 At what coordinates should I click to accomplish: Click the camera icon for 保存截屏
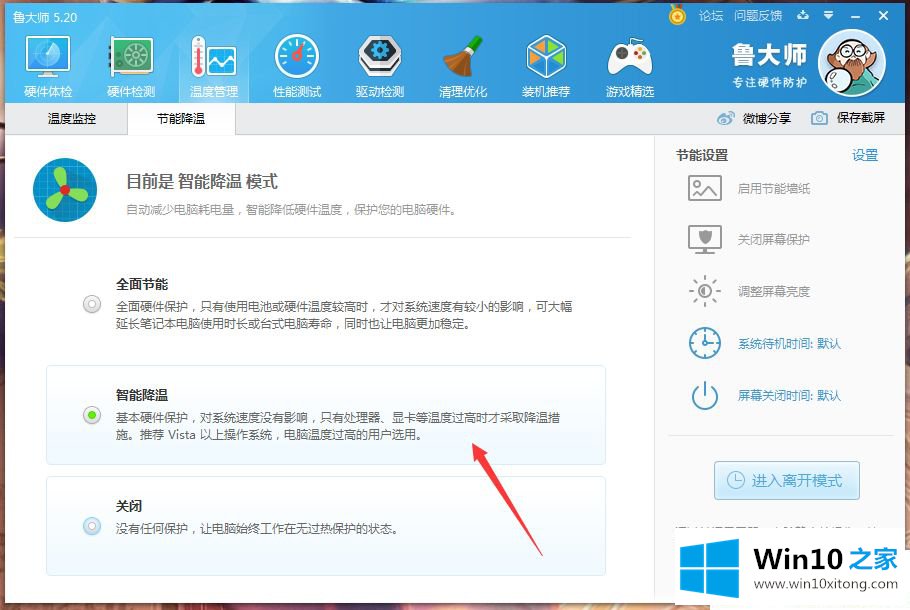tap(819, 118)
